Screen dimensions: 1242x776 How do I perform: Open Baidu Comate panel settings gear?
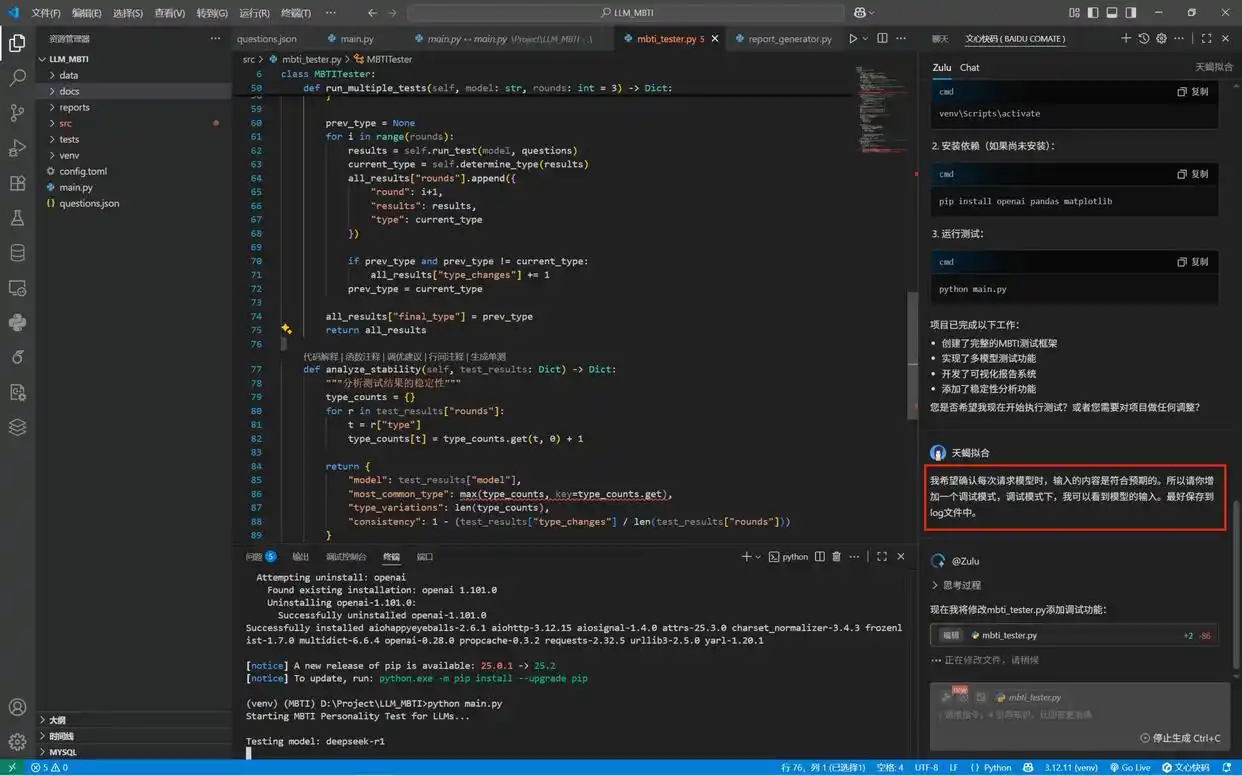pyautogui.click(x=1161, y=39)
